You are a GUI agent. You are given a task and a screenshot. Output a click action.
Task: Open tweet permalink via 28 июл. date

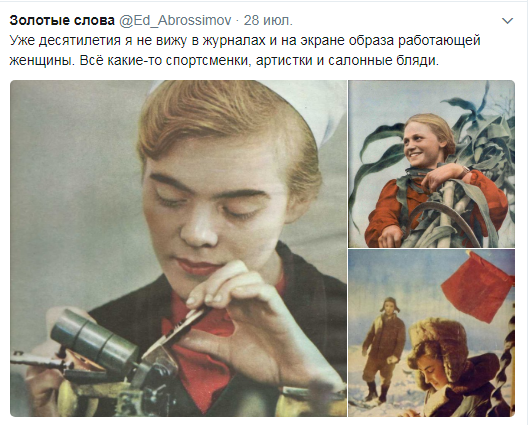[x=268, y=21]
